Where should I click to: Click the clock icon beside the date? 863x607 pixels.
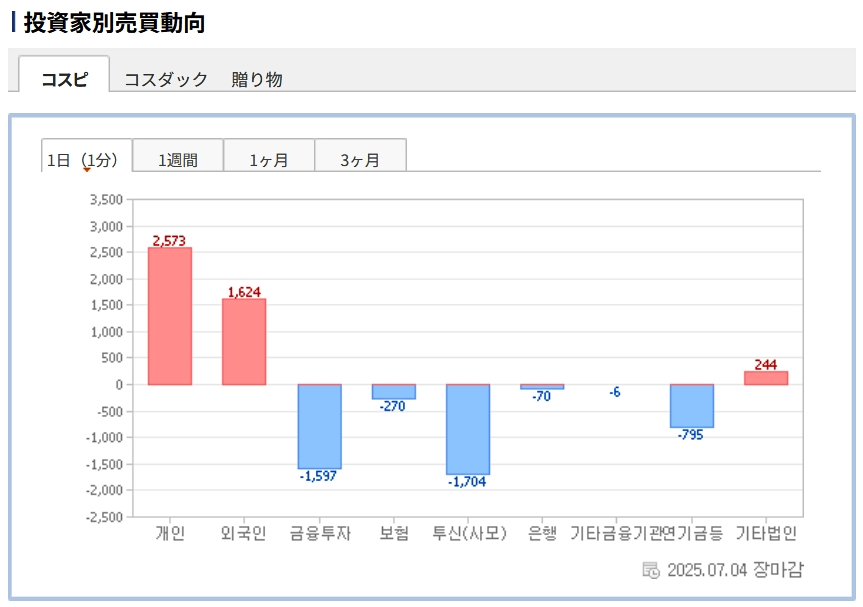[651, 570]
